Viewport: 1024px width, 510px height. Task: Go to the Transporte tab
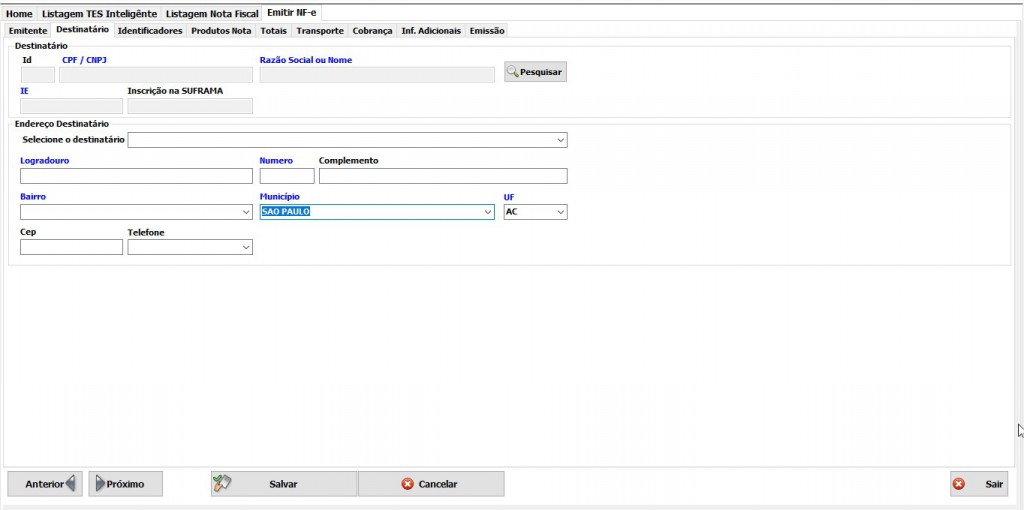tap(320, 31)
